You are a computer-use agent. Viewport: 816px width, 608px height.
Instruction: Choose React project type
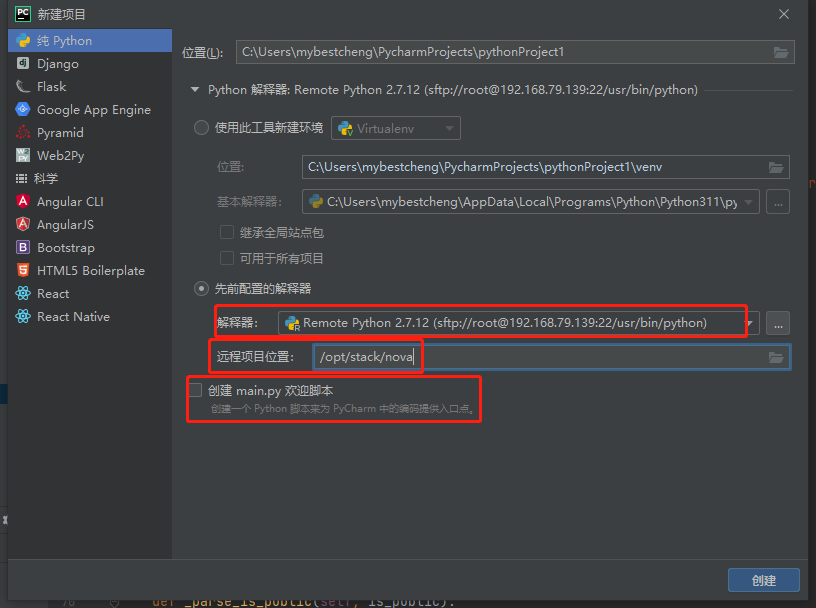point(90,293)
